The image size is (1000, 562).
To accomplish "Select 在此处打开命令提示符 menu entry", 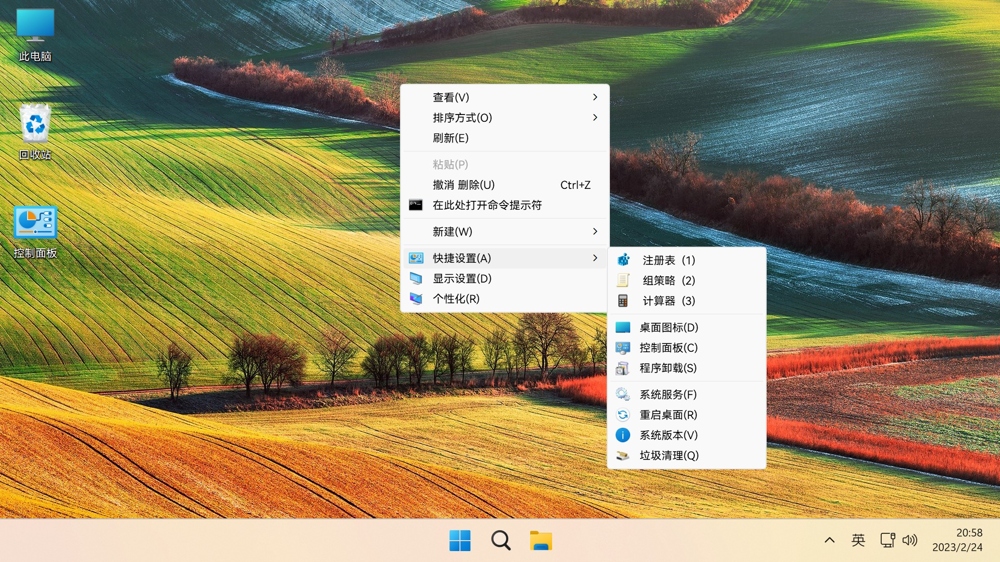I will point(487,205).
